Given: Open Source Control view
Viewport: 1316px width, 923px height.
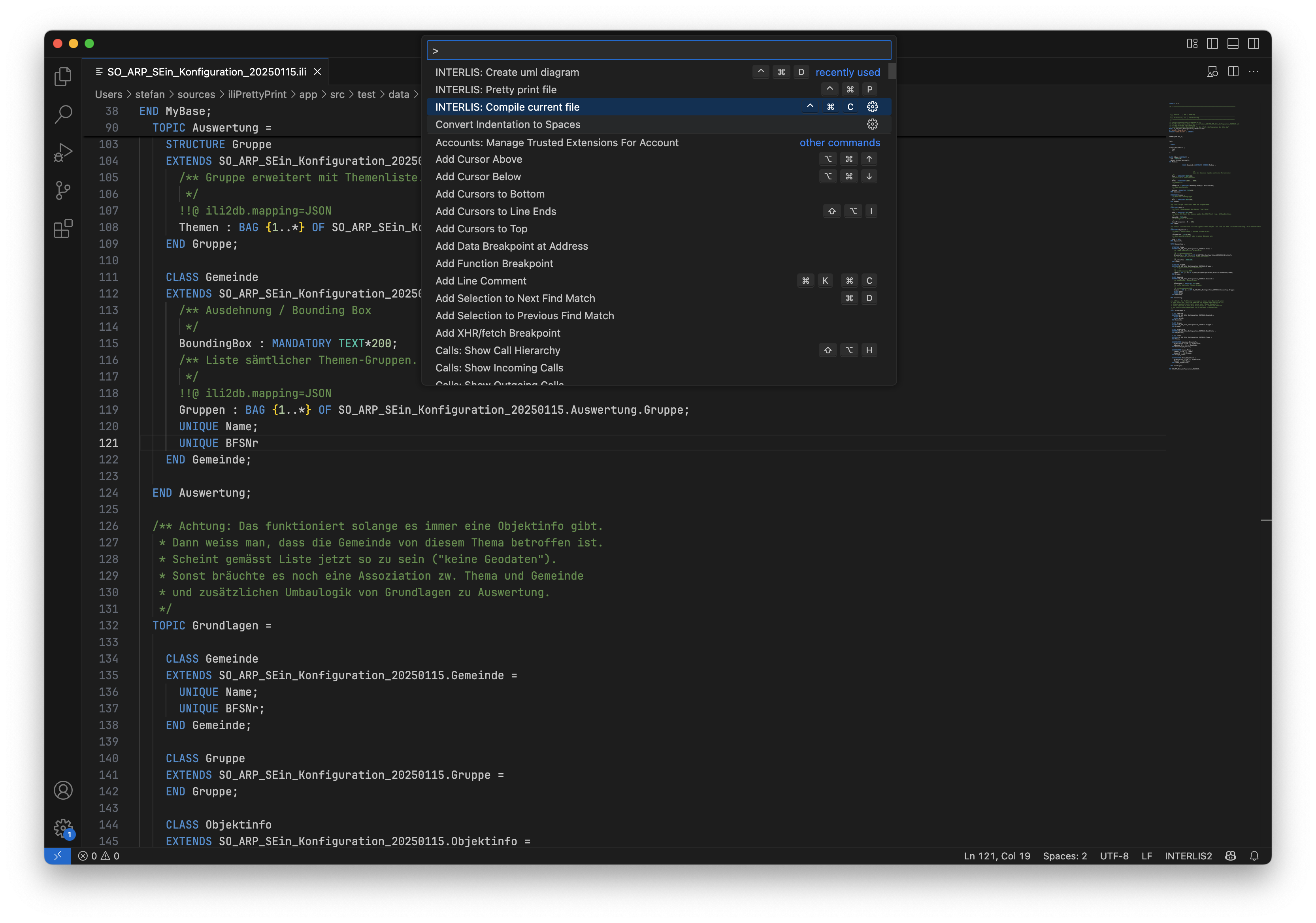Looking at the screenshot, I should [63, 190].
